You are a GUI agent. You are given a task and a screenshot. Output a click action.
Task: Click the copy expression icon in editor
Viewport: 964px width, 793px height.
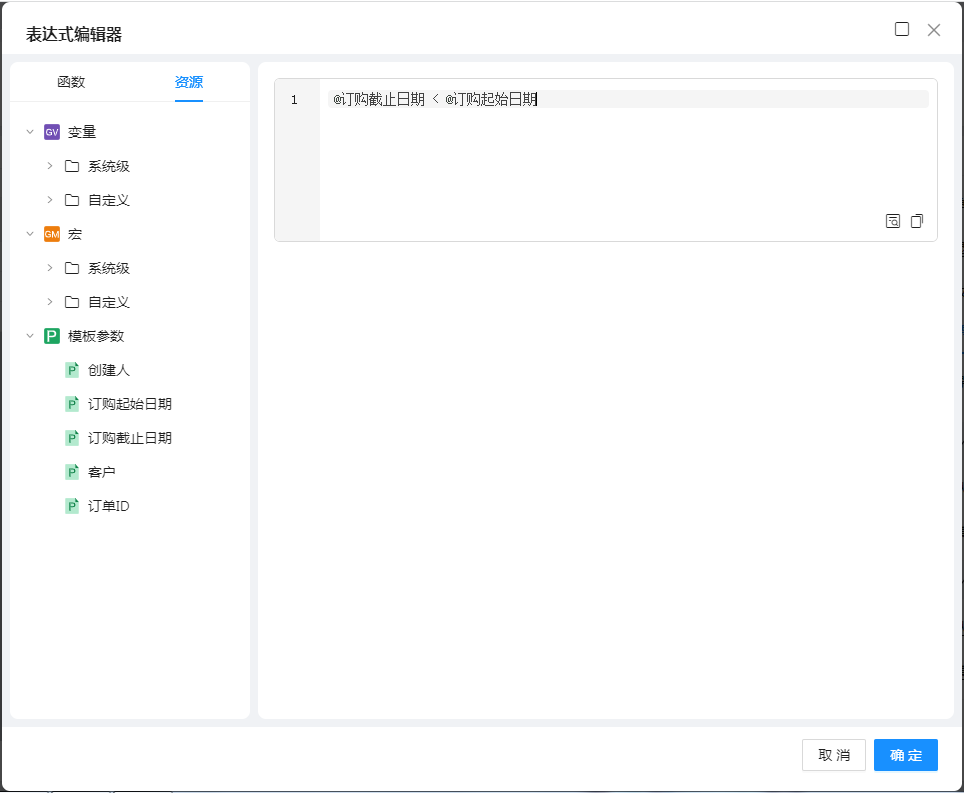[917, 221]
